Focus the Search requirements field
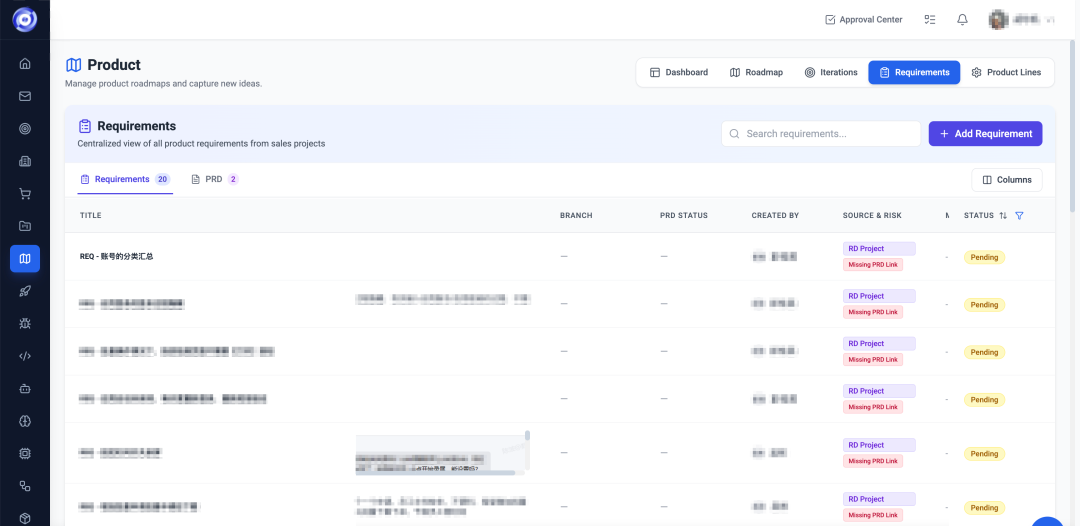The height and width of the screenshot is (526, 1080). [x=821, y=134]
